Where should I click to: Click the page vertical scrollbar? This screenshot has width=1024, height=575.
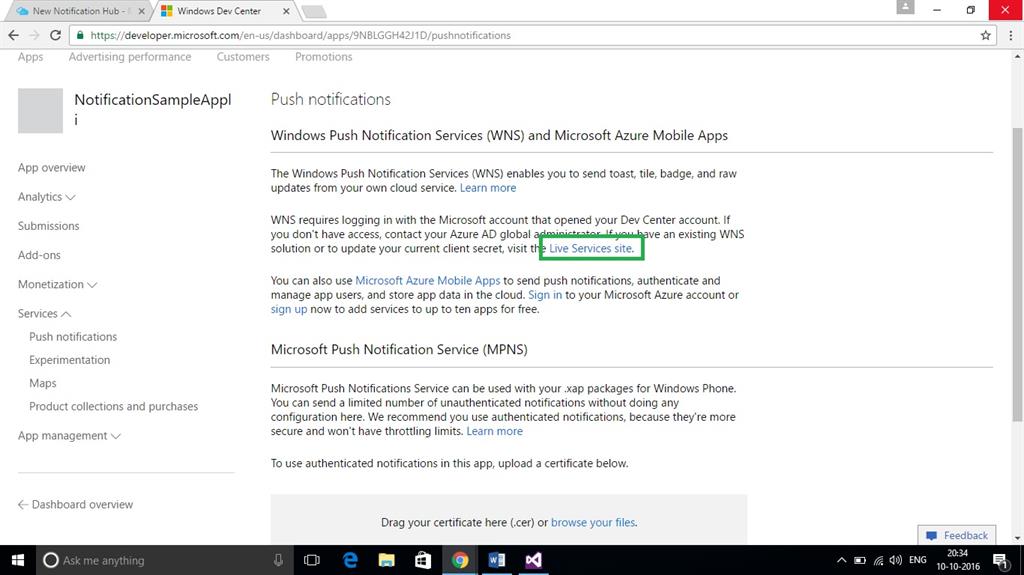[x=1017, y=274]
